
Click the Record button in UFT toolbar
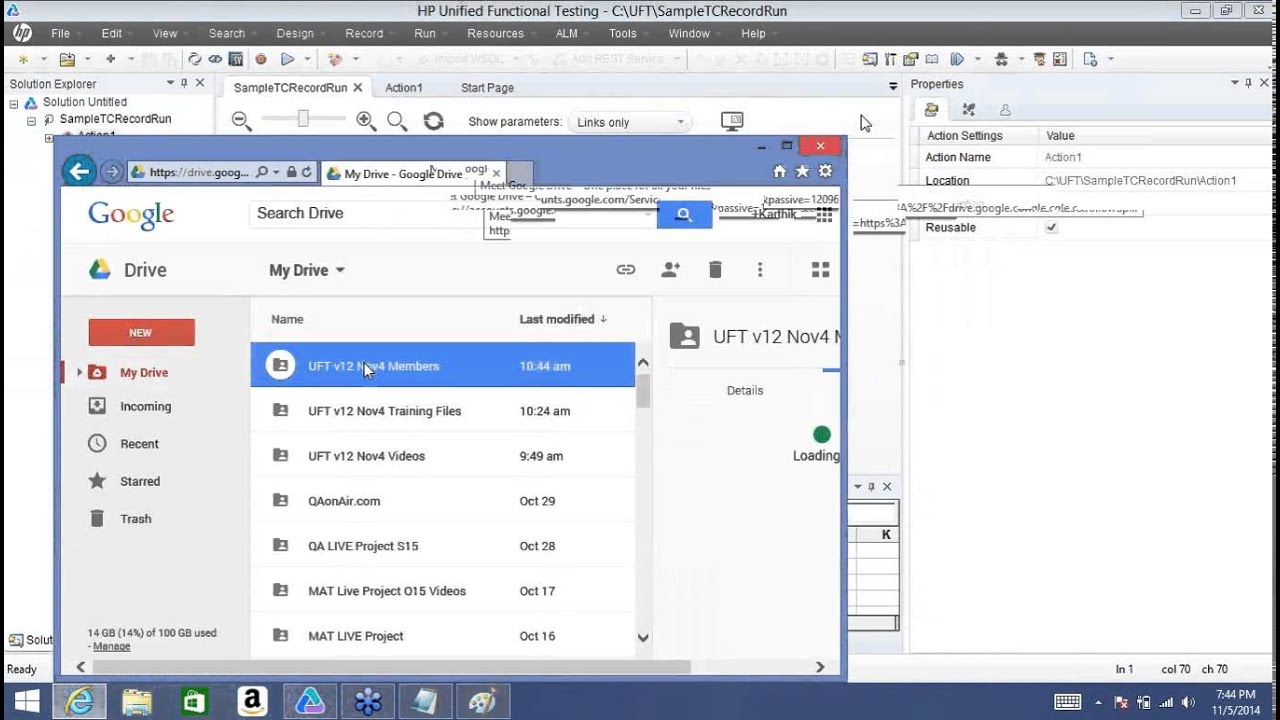click(261, 59)
